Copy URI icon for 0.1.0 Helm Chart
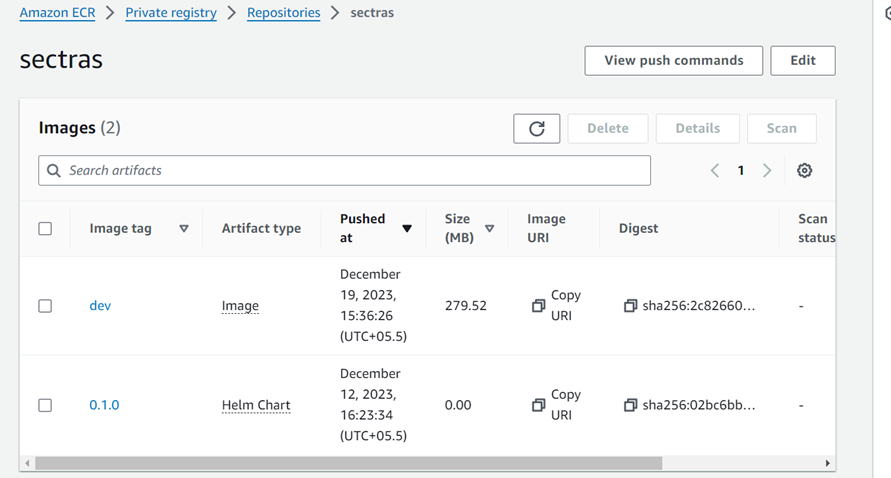 538,405
